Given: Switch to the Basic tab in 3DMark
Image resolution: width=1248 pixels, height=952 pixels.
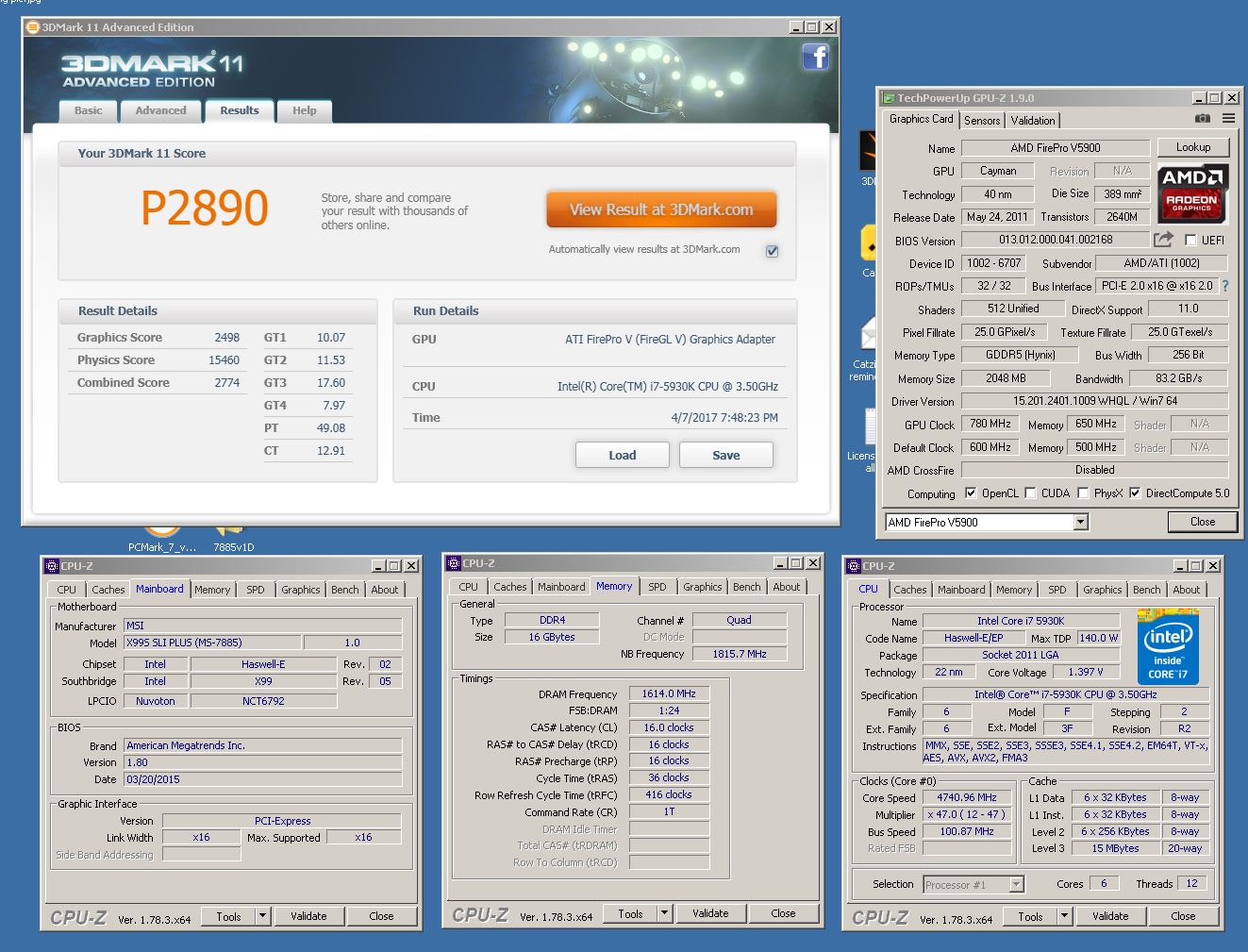Looking at the screenshot, I should [89, 110].
